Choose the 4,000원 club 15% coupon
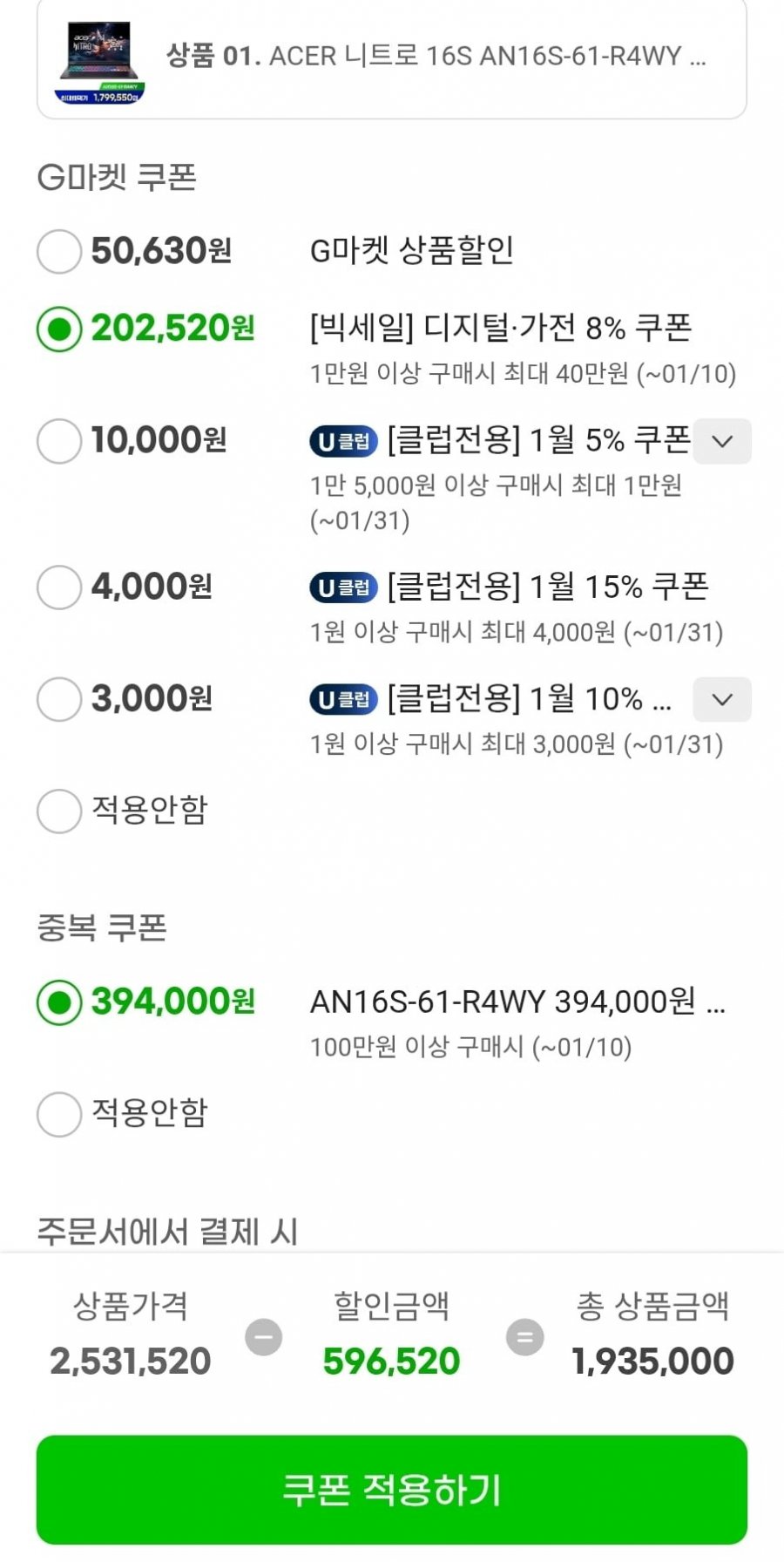Image resolution: width=784 pixels, height=1562 pixels. pos(59,587)
